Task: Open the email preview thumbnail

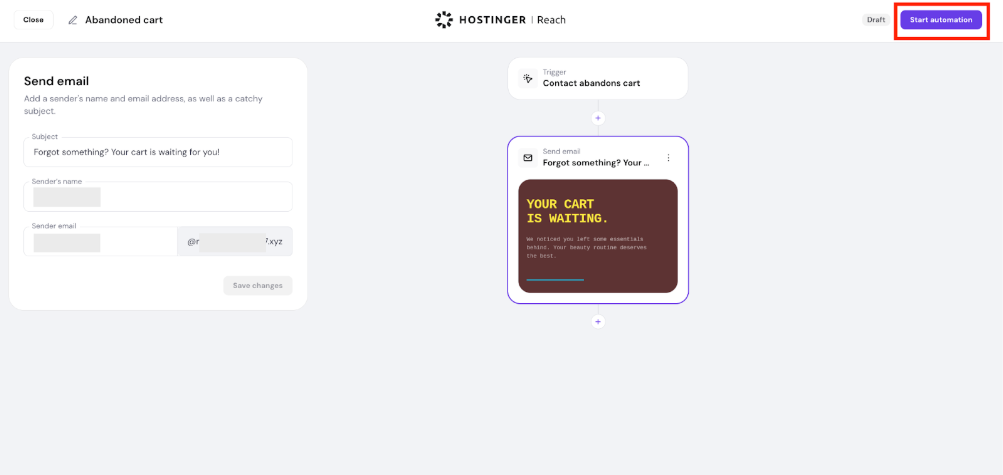Action: tap(598, 236)
